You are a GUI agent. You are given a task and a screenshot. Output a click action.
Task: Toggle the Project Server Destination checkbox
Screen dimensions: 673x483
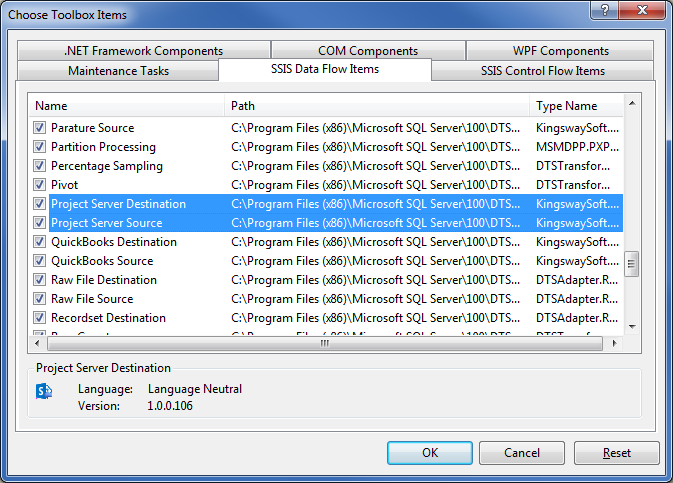click(x=39, y=204)
